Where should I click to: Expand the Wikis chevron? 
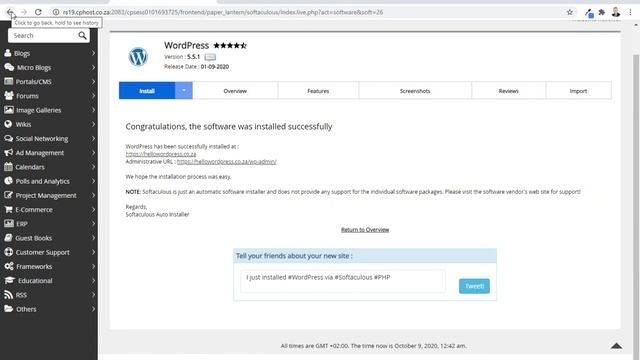(x=93, y=124)
